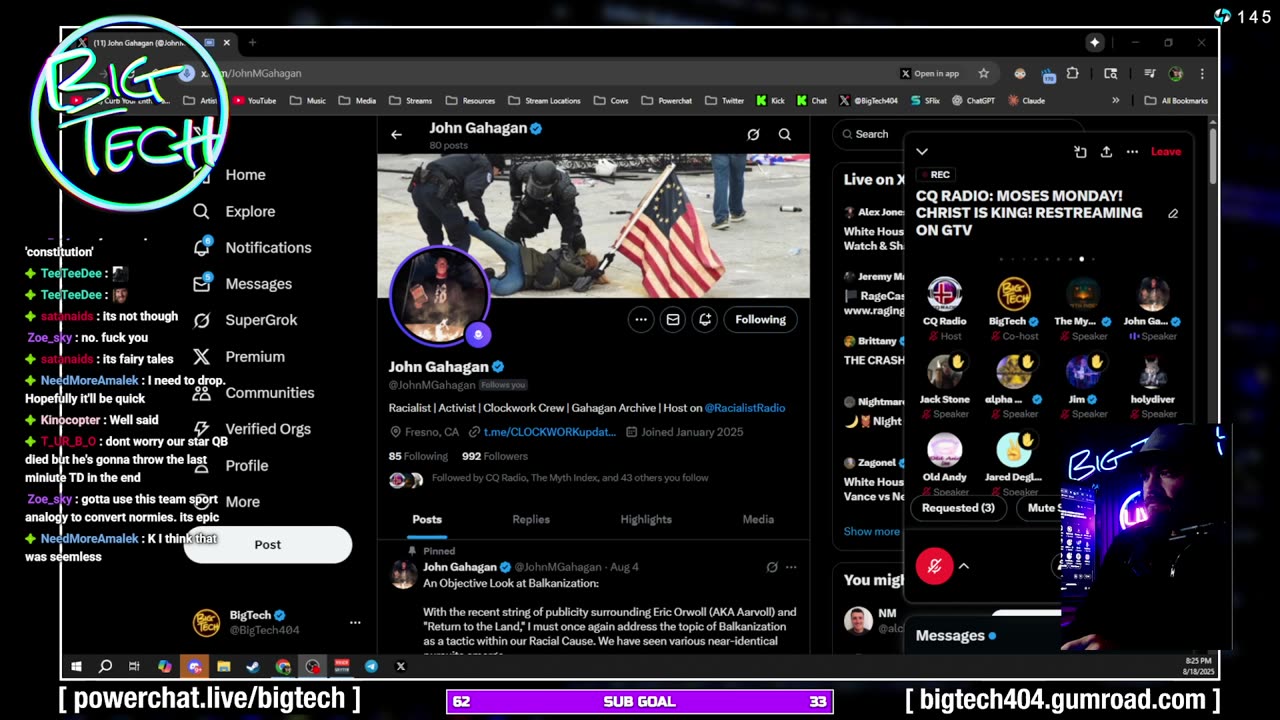Image resolution: width=1280 pixels, height=720 pixels.
Task: Open the Powerchat bookmarks folder
Action: pyautogui.click(x=667, y=100)
